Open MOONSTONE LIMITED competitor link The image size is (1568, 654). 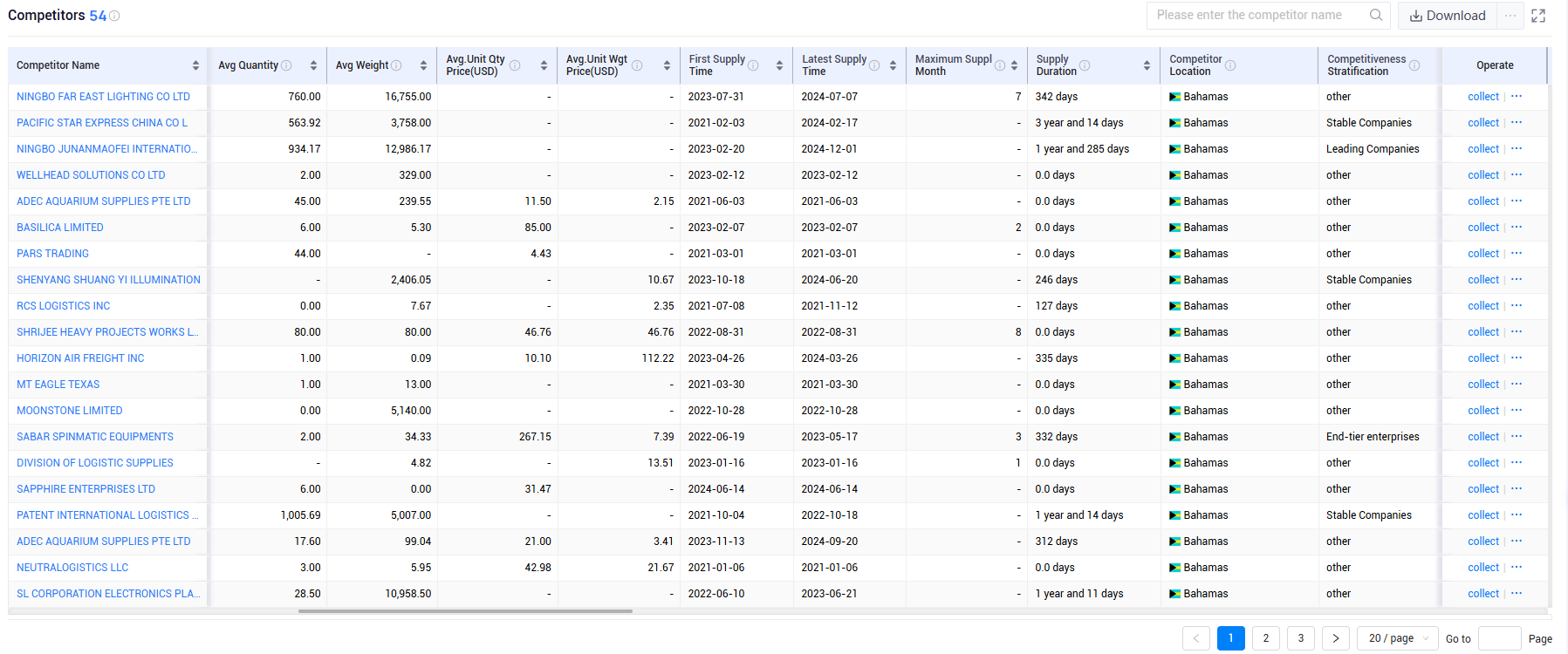[x=70, y=411]
